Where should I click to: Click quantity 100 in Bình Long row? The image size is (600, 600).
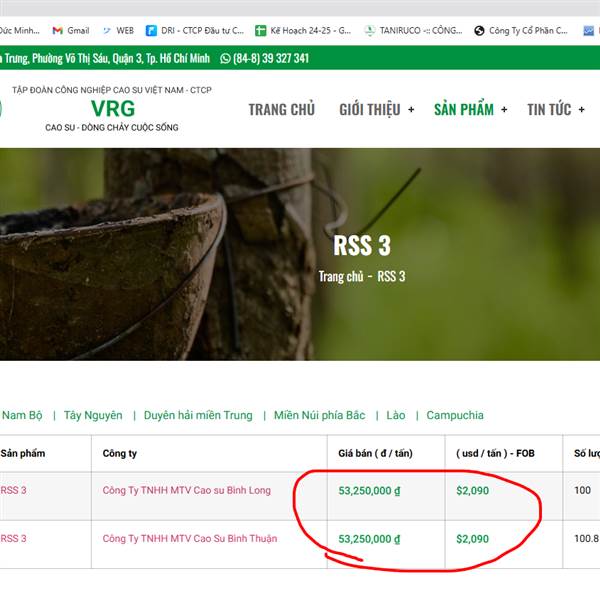point(582,490)
